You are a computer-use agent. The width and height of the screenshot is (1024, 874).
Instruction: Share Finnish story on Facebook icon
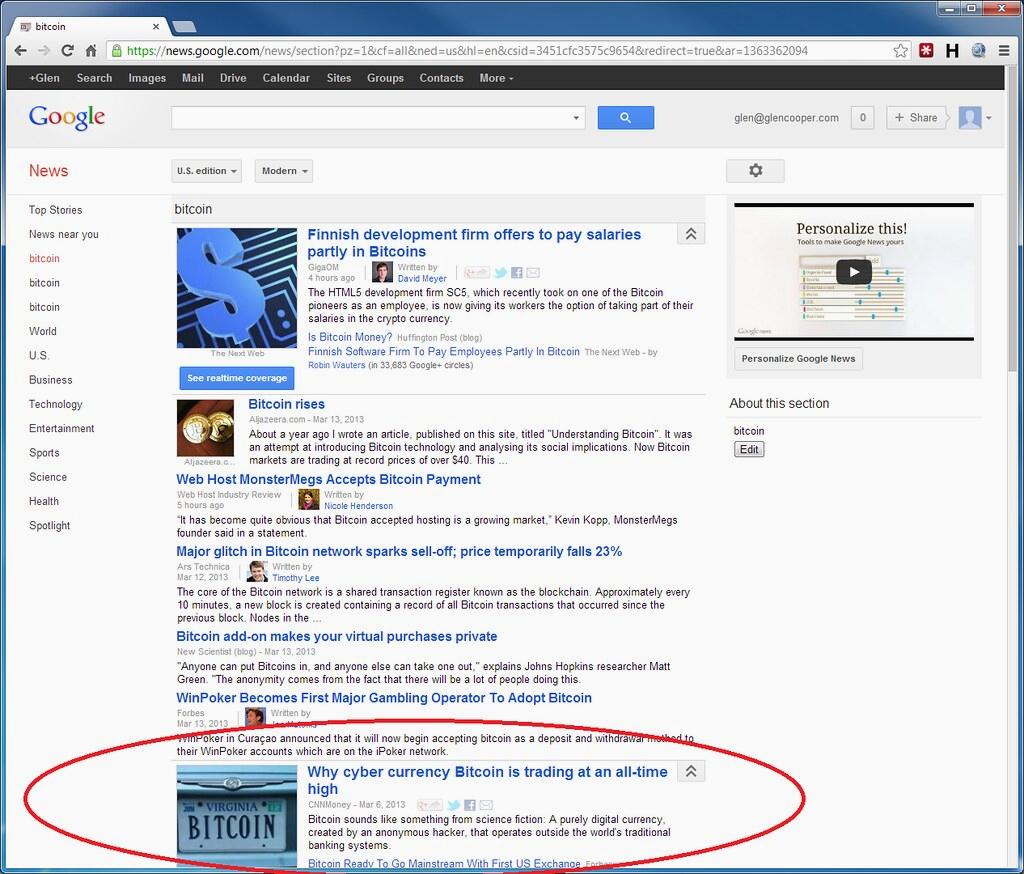point(517,273)
